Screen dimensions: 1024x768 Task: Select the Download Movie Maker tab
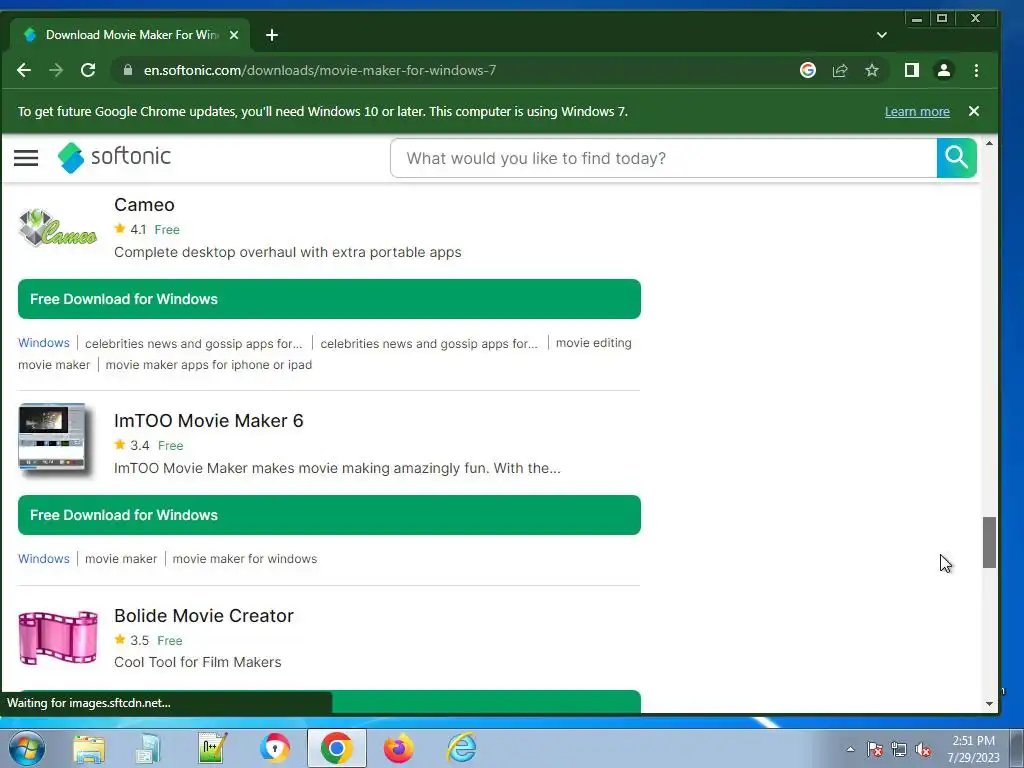[x=129, y=35]
